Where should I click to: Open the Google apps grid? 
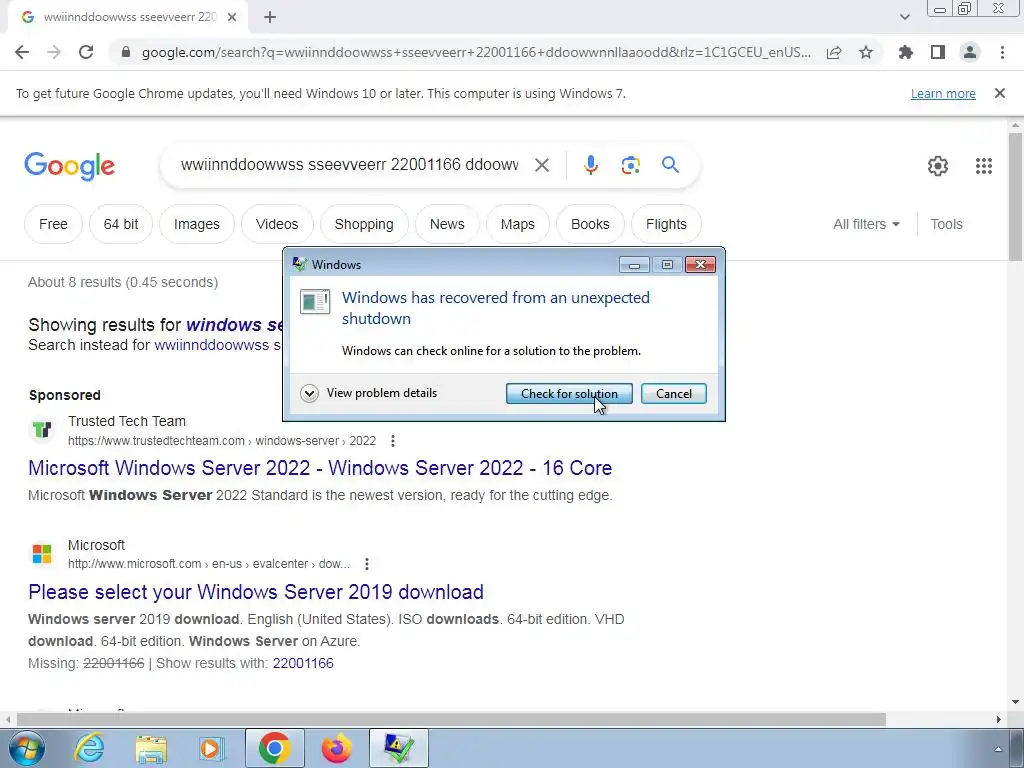click(x=984, y=166)
